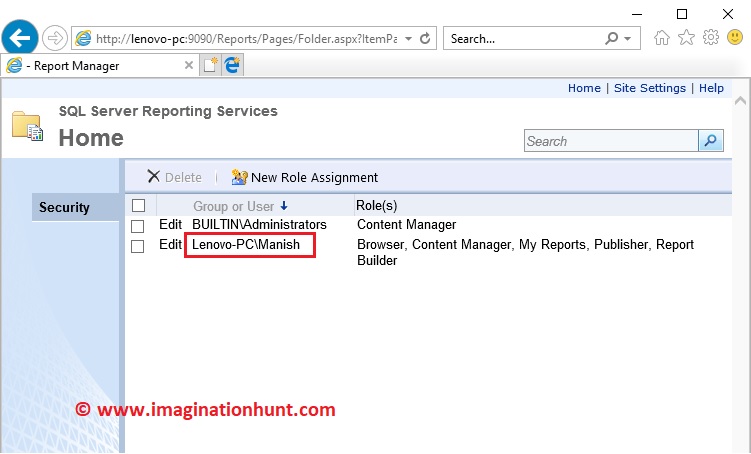Click the magnifier icon in browser search box
This screenshot has height=454, width=751.
pyautogui.click(x=612, y=38)
